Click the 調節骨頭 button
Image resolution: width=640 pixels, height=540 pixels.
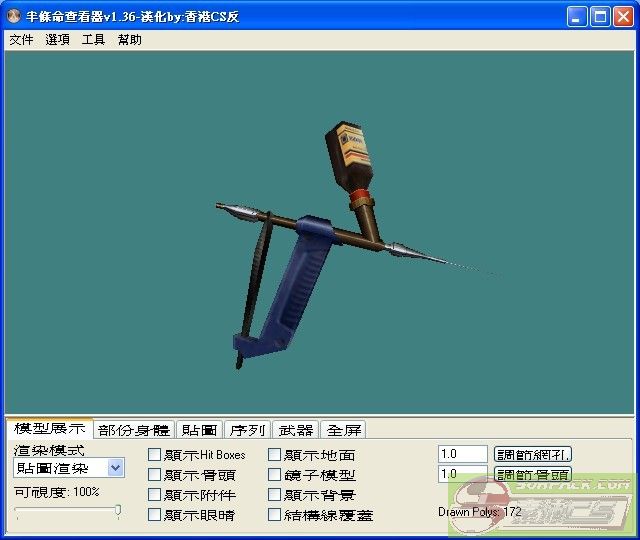pos(533,474)
